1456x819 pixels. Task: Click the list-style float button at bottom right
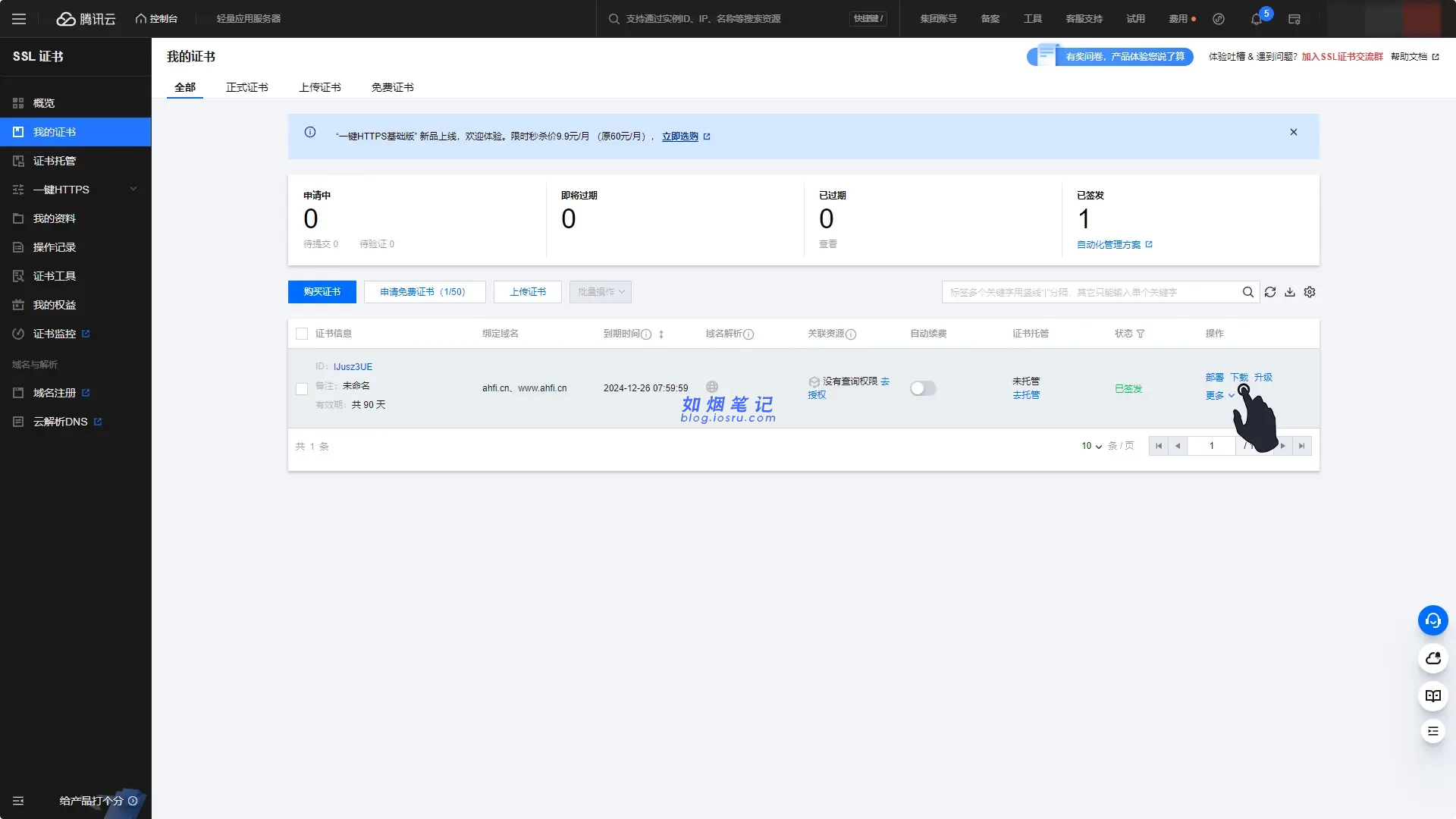click(1433, 731)
